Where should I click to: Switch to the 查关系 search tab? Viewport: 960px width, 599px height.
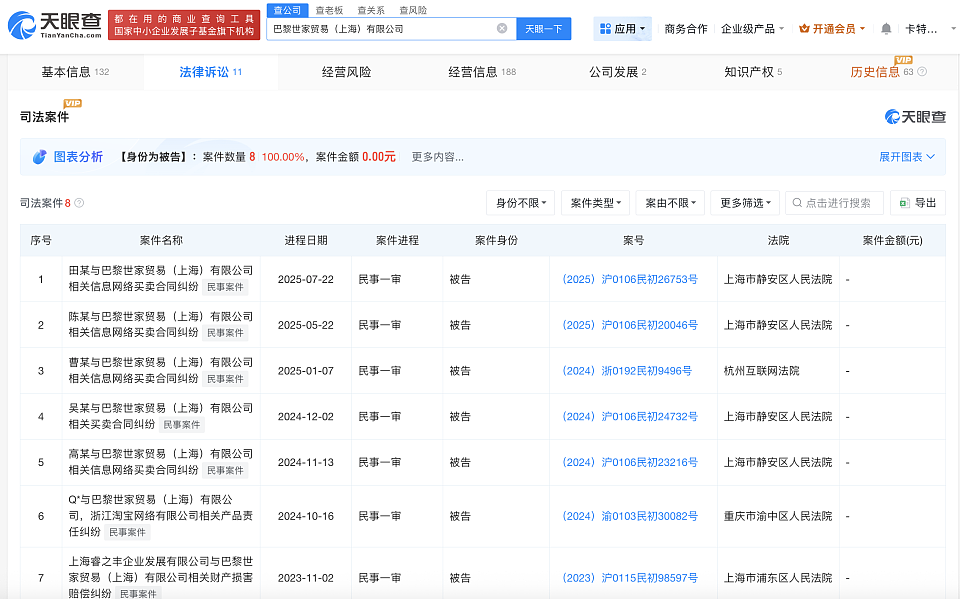(371, 10)
